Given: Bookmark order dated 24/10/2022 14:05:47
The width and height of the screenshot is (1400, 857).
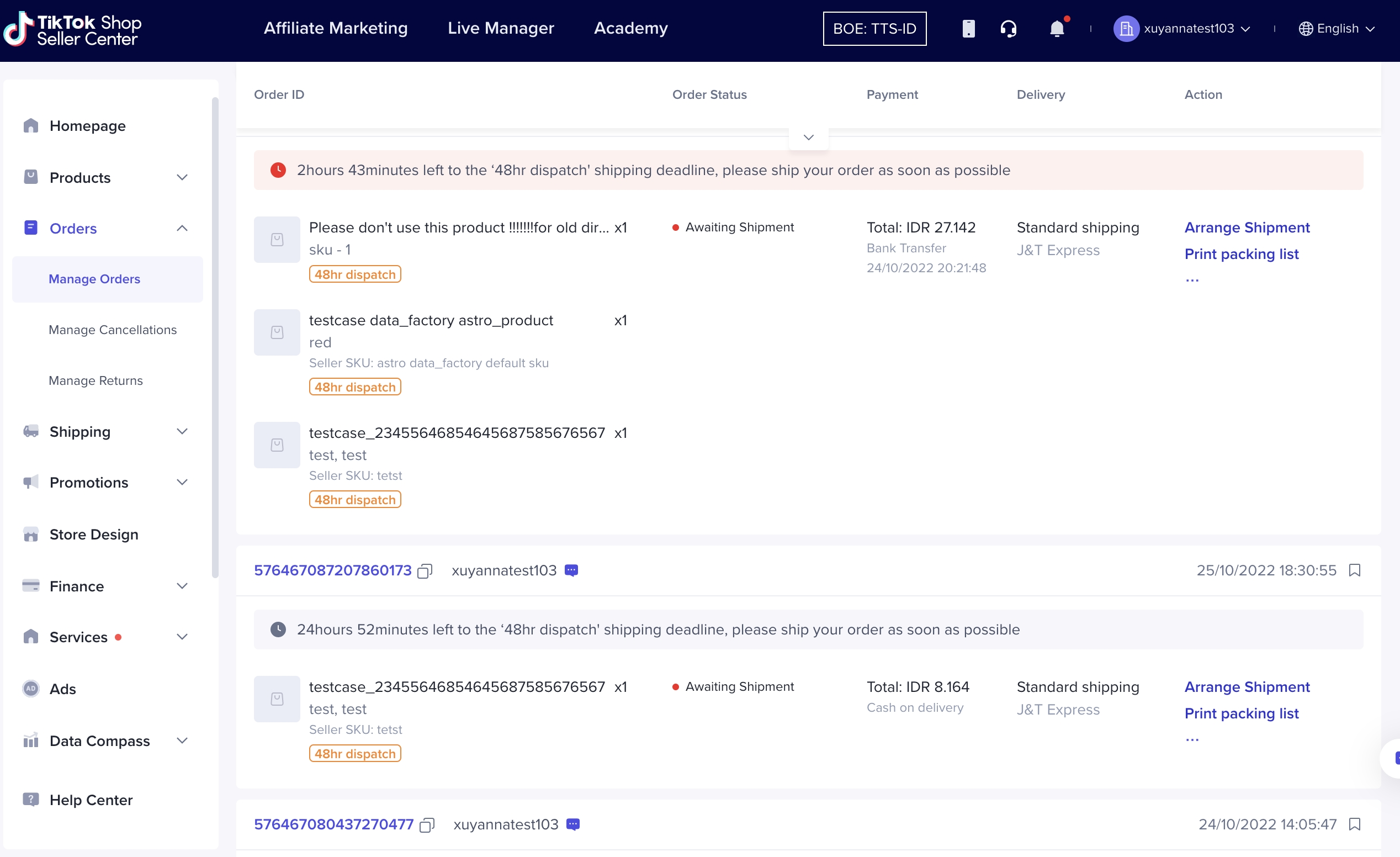Looking at the screenshot, I should click(1355, 824).
